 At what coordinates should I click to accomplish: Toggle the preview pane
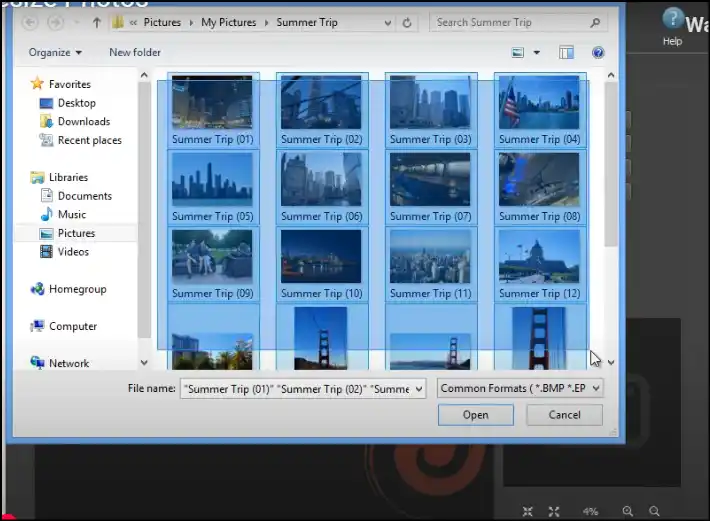click(566, 53)
